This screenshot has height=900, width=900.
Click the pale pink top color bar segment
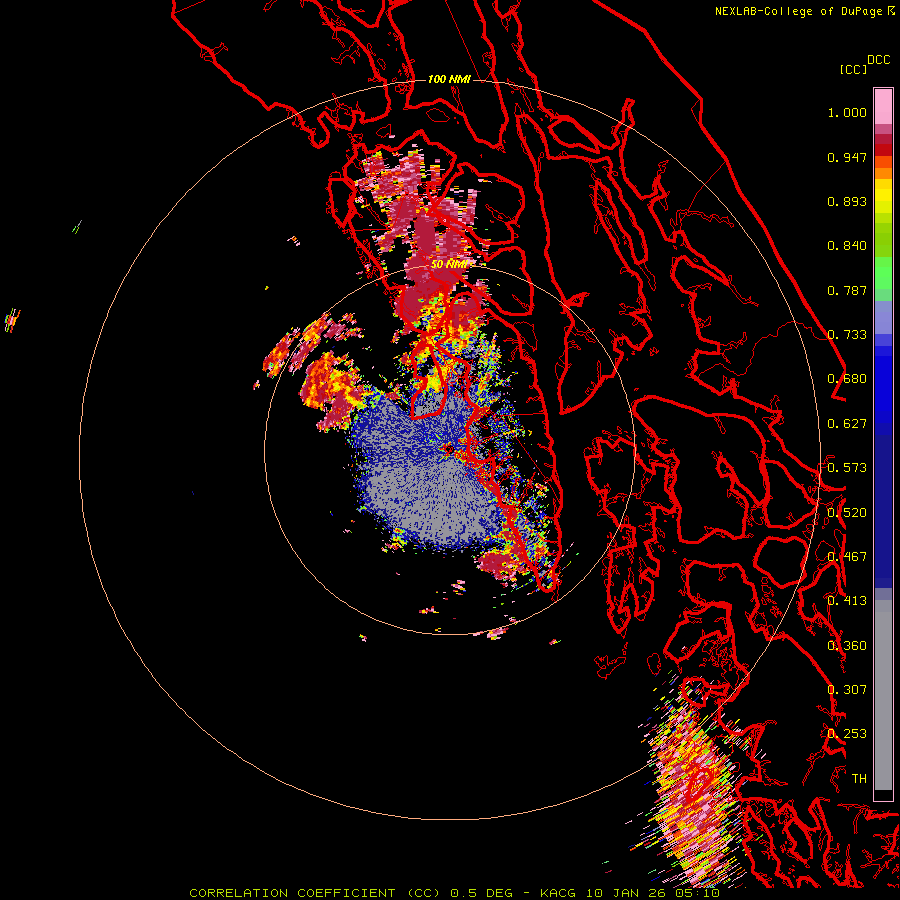click(883, 107)
